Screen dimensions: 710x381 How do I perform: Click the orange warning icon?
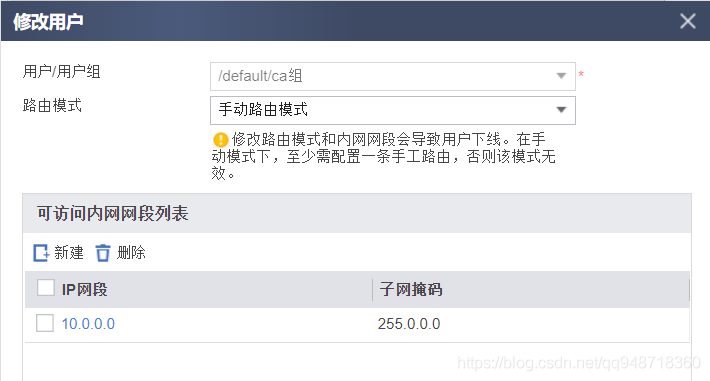point(221,140)
